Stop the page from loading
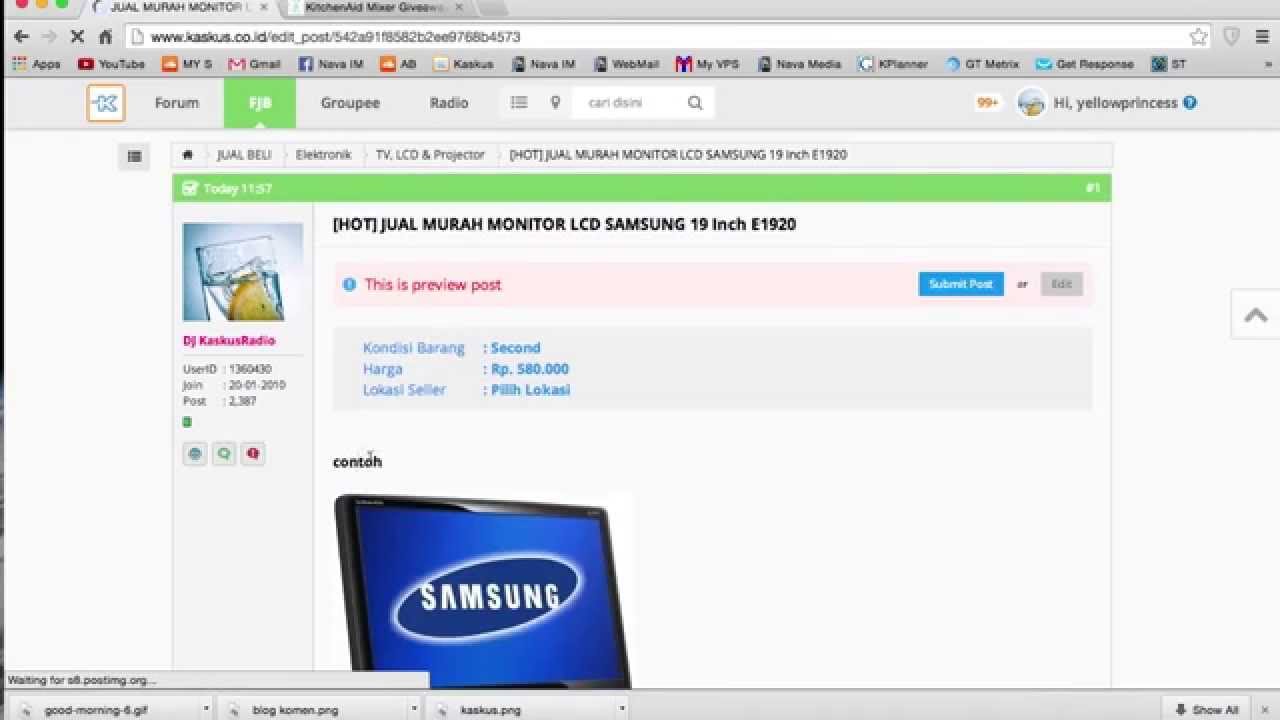The height and width of the screenshot is (720, 1280). [x=78, y=37]
